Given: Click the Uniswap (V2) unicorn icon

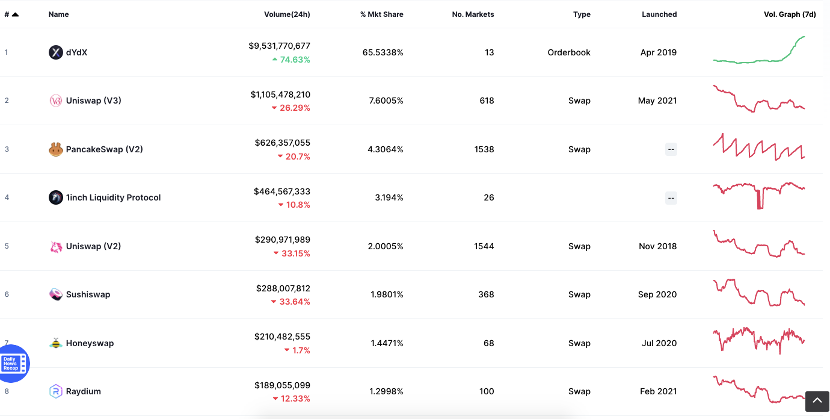Looking at the screenshot, I should [x=56, y=246].
